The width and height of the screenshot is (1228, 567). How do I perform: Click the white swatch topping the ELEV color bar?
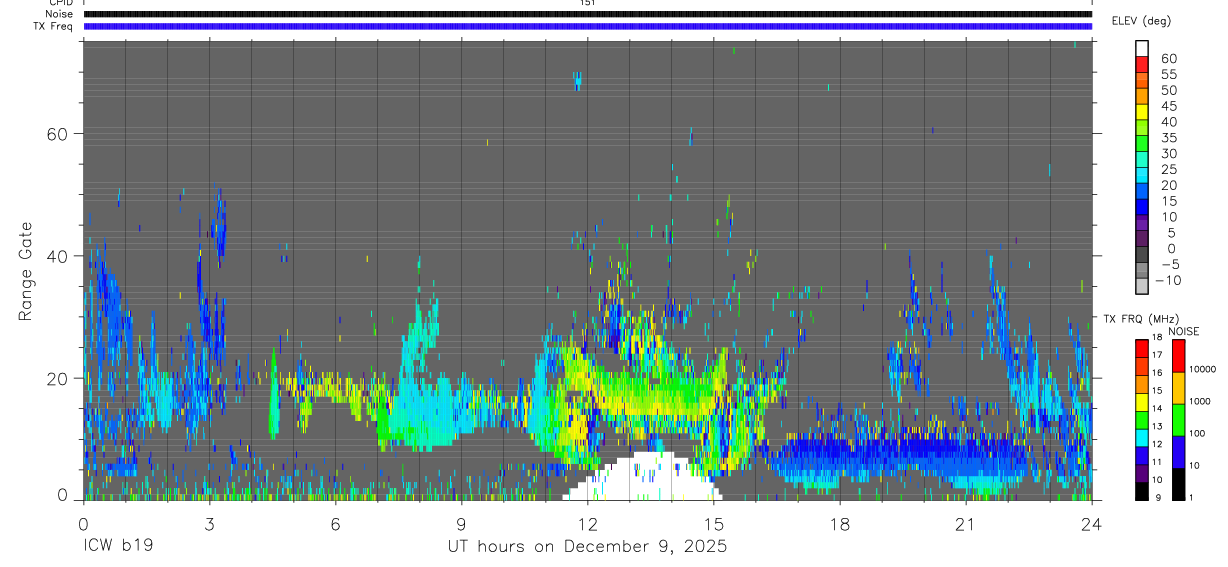(1142, 49)
